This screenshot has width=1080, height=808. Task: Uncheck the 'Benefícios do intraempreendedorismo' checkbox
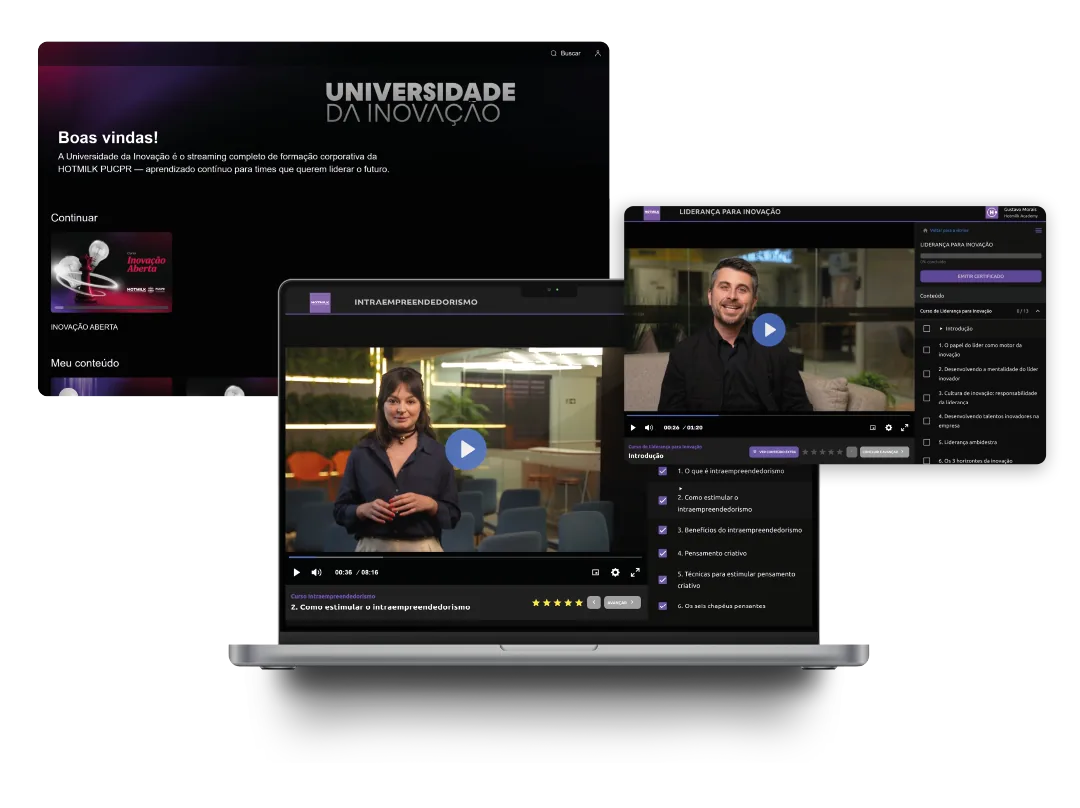tap(663, 530)
